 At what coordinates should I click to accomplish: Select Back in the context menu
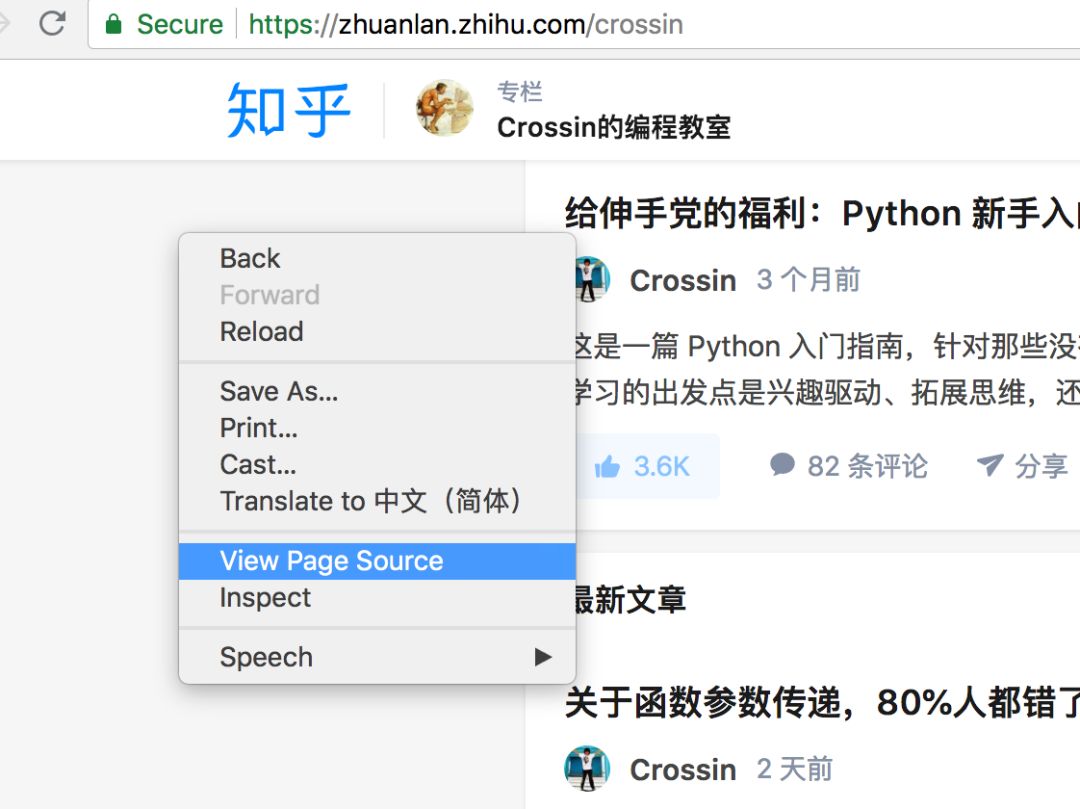point(377,259)
